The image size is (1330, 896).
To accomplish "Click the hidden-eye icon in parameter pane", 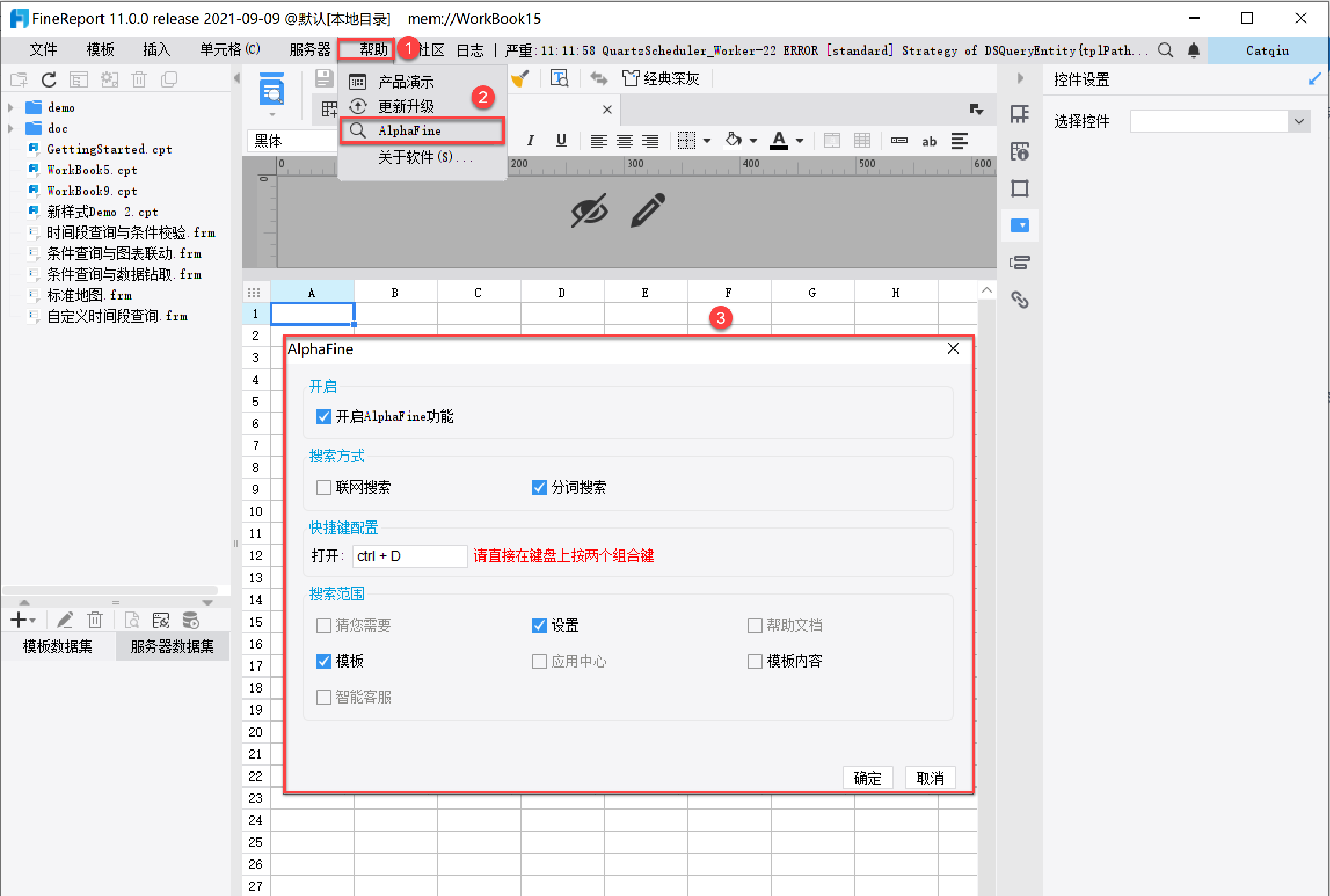I will [589, 210].
